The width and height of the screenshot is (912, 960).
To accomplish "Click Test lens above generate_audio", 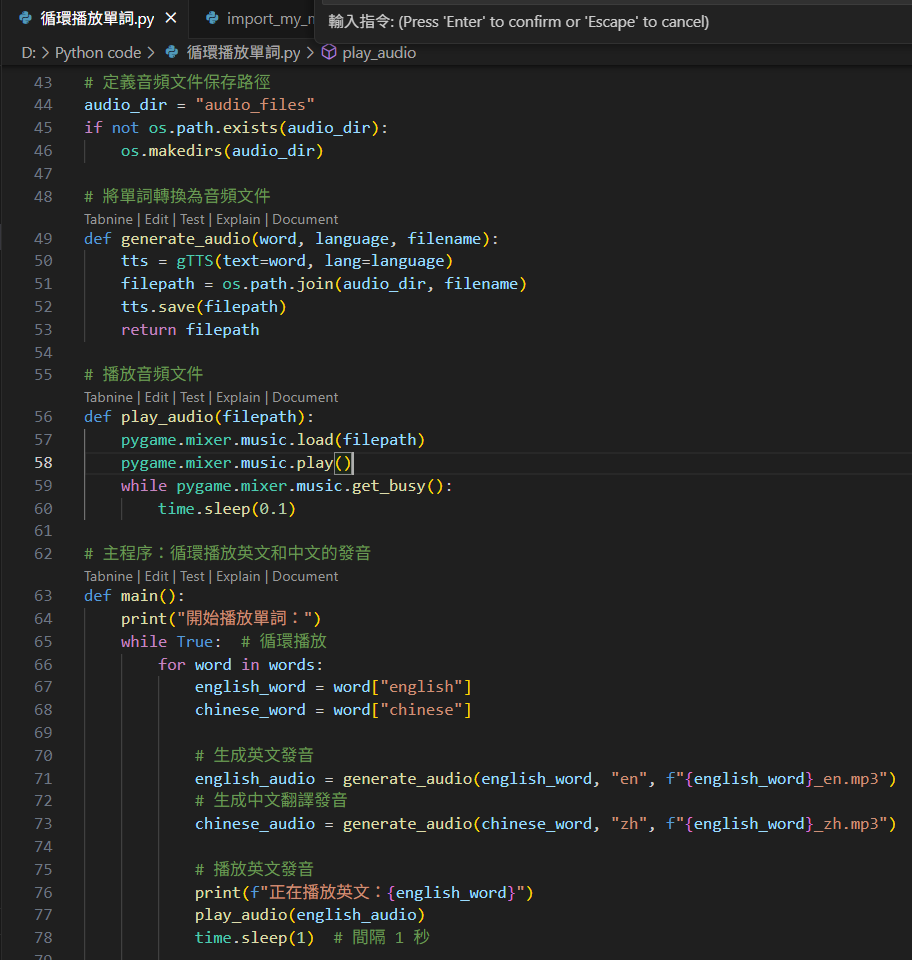I will (192, 219).
